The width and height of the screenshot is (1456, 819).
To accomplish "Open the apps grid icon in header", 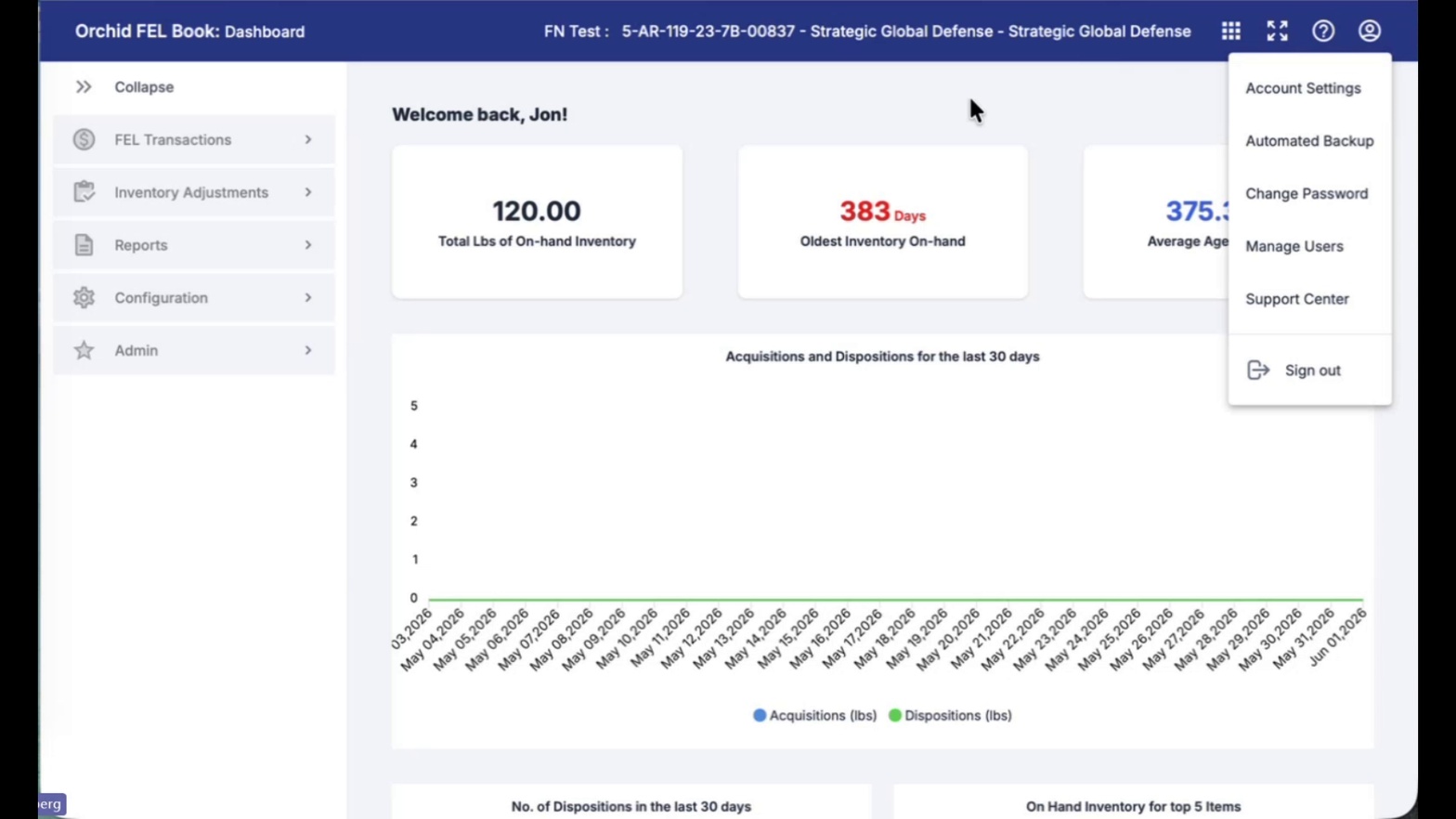I will pos(1230,31).
